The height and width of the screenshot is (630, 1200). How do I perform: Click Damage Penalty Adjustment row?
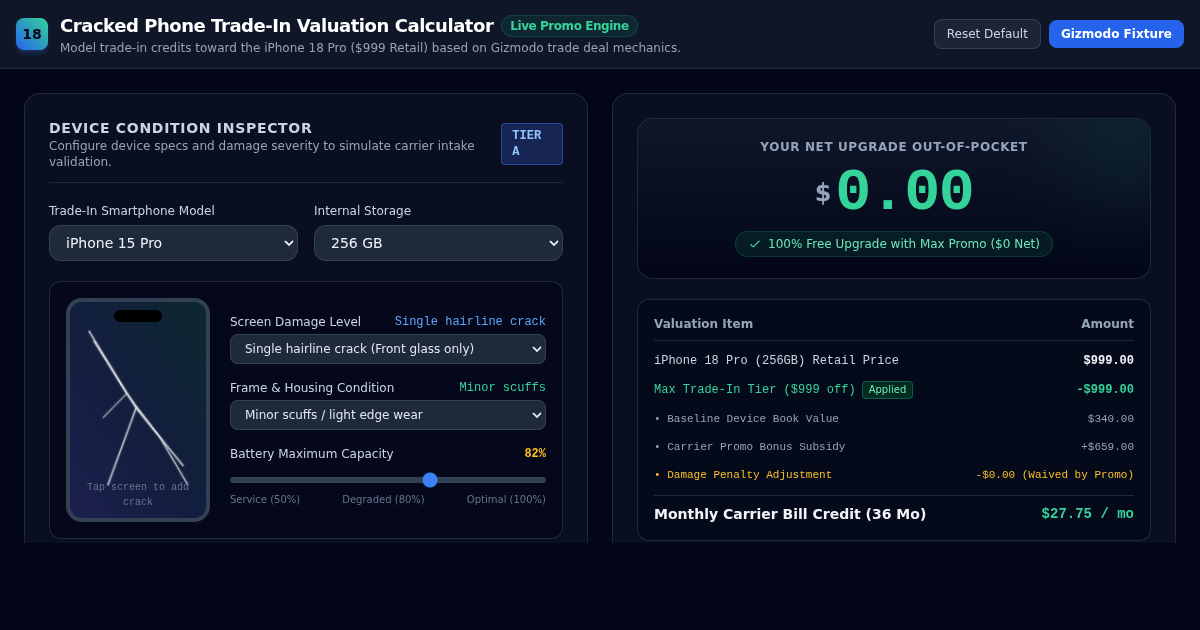(894, 475)
